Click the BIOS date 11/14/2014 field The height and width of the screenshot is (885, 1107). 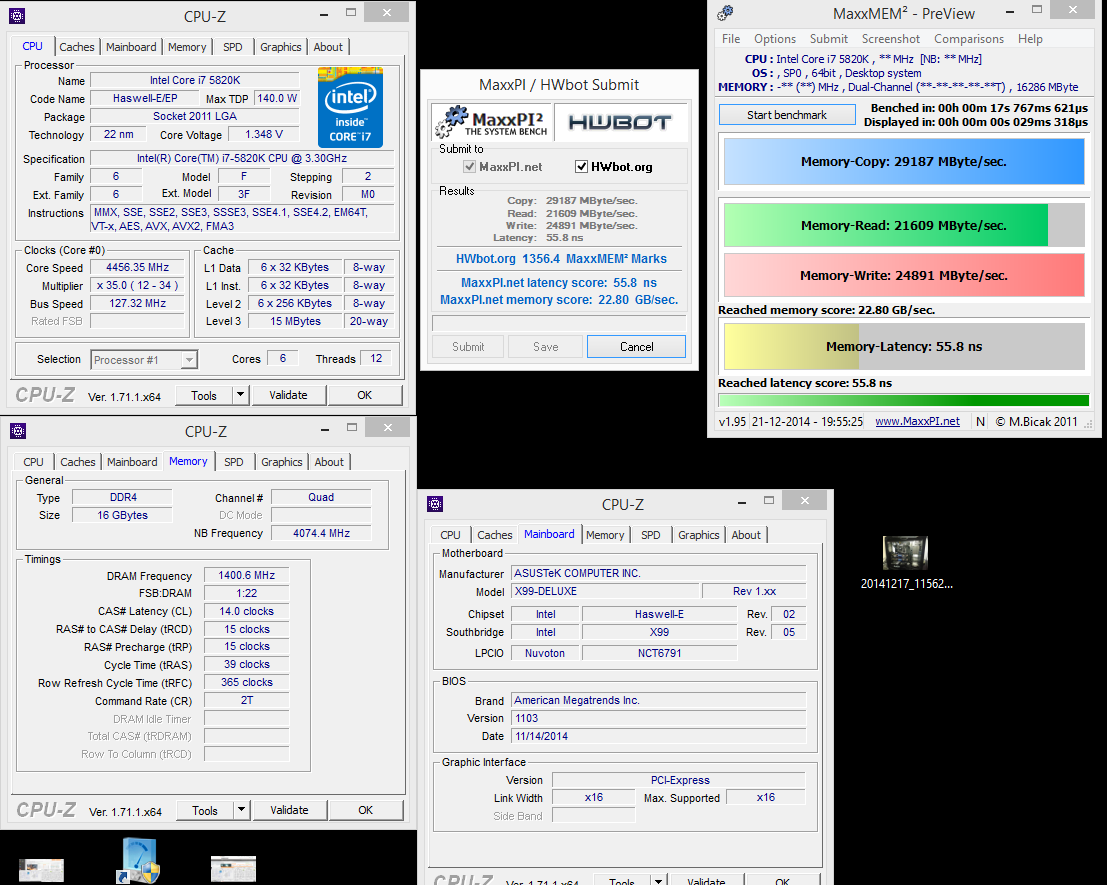[658, 736]
